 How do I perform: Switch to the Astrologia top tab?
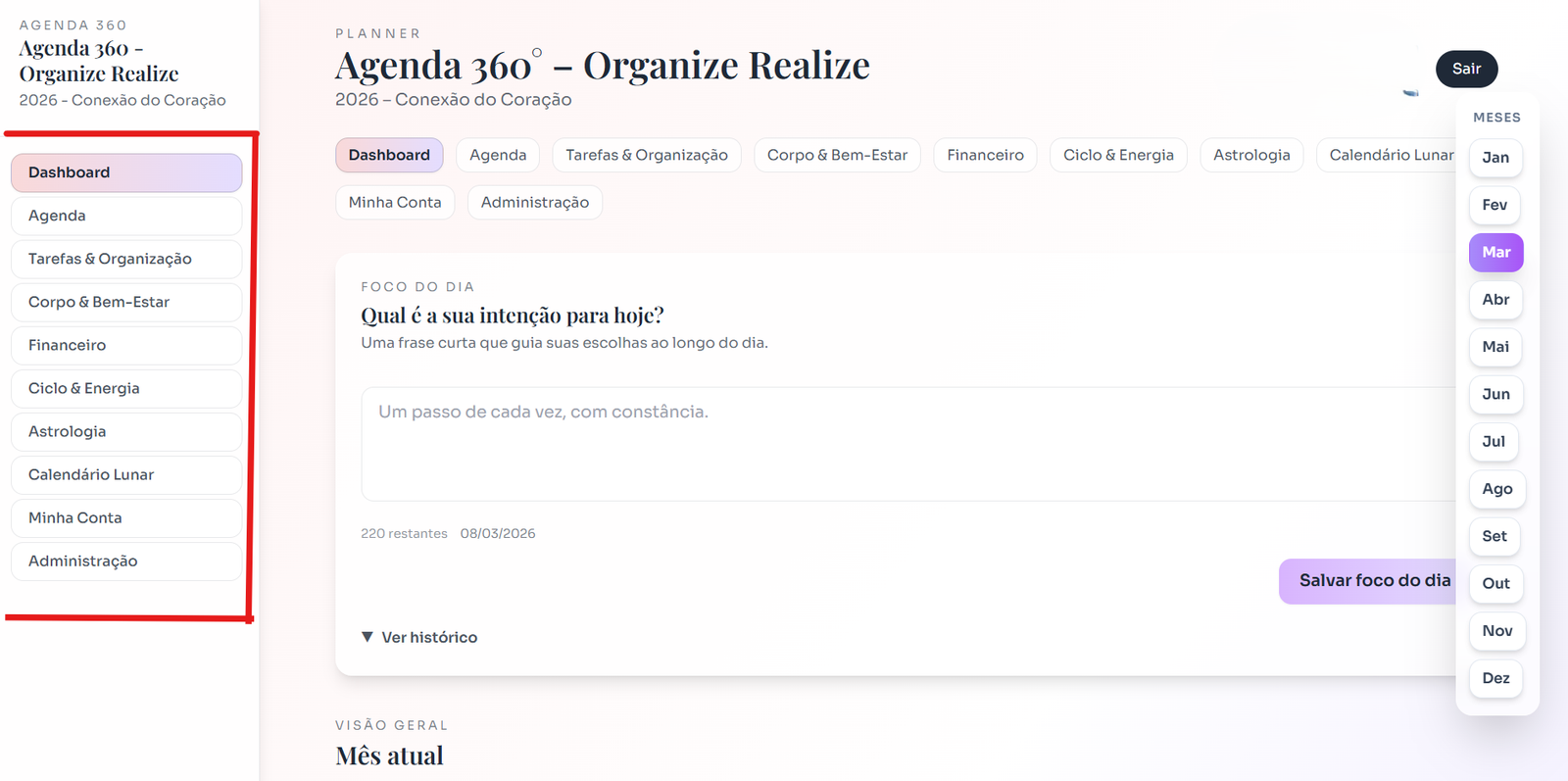click(1251, 155)
